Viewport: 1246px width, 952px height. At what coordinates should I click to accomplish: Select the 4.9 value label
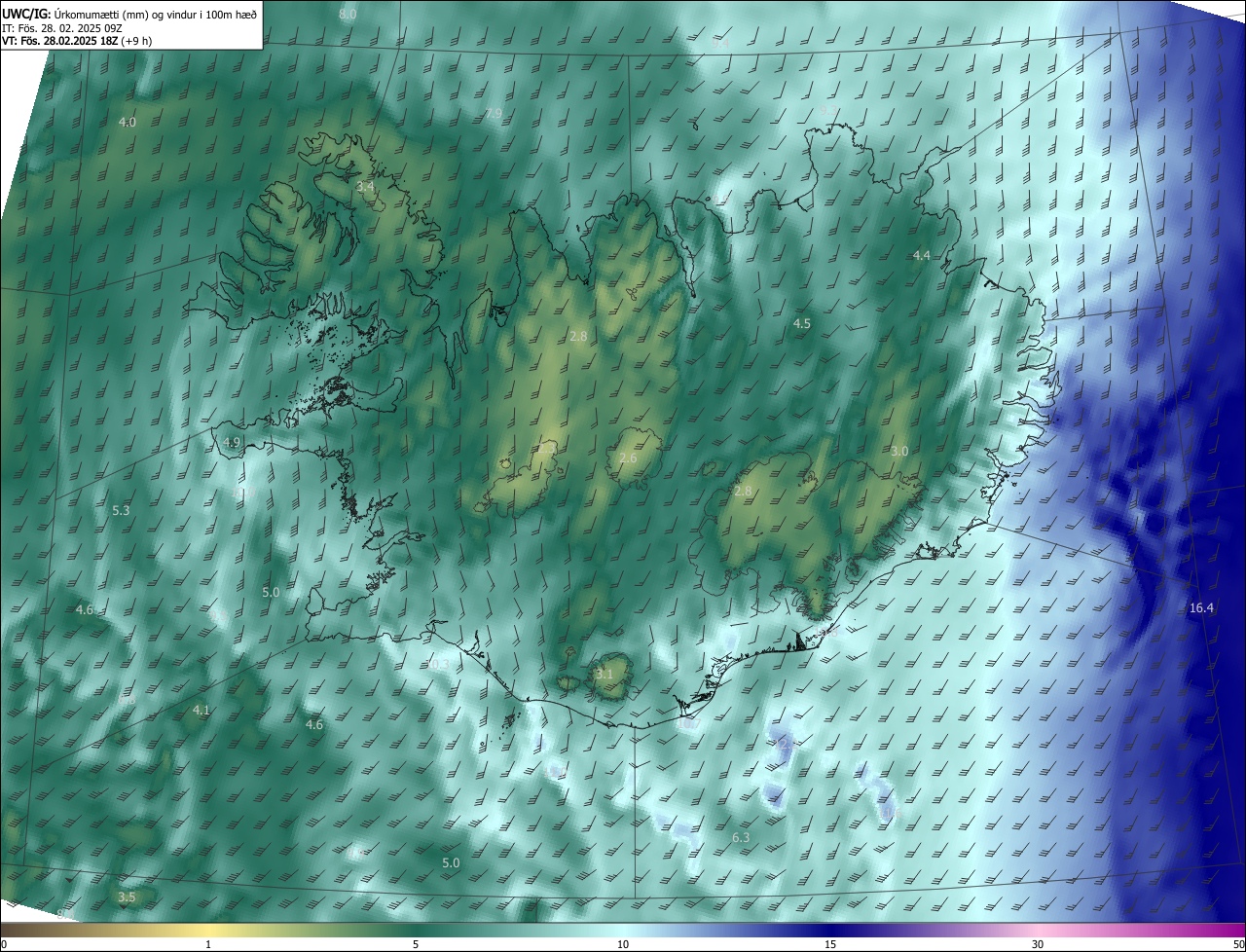click(x=232, y=443)
